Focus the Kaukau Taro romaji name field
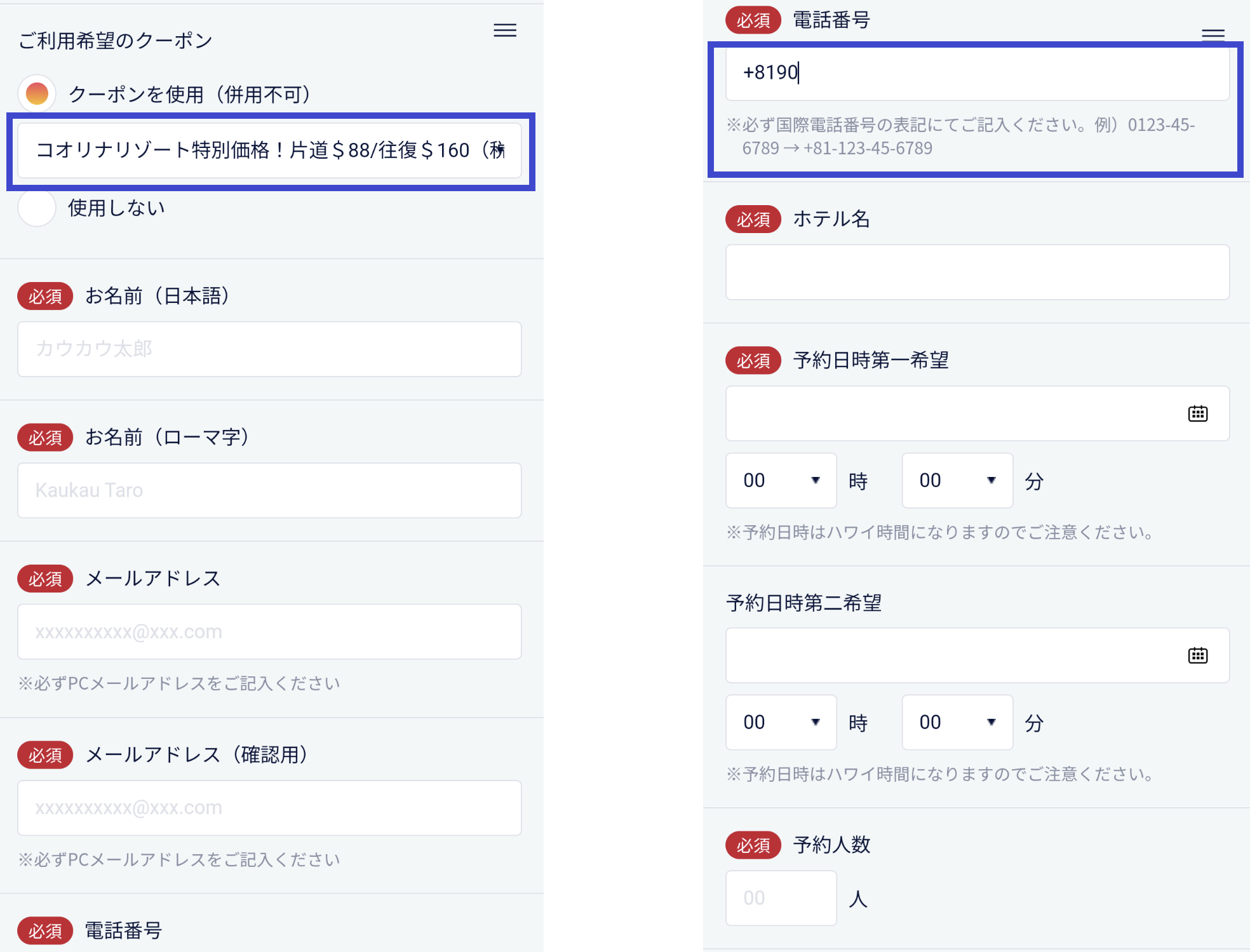Viewport: 1250px width, 952px height. 269,490
